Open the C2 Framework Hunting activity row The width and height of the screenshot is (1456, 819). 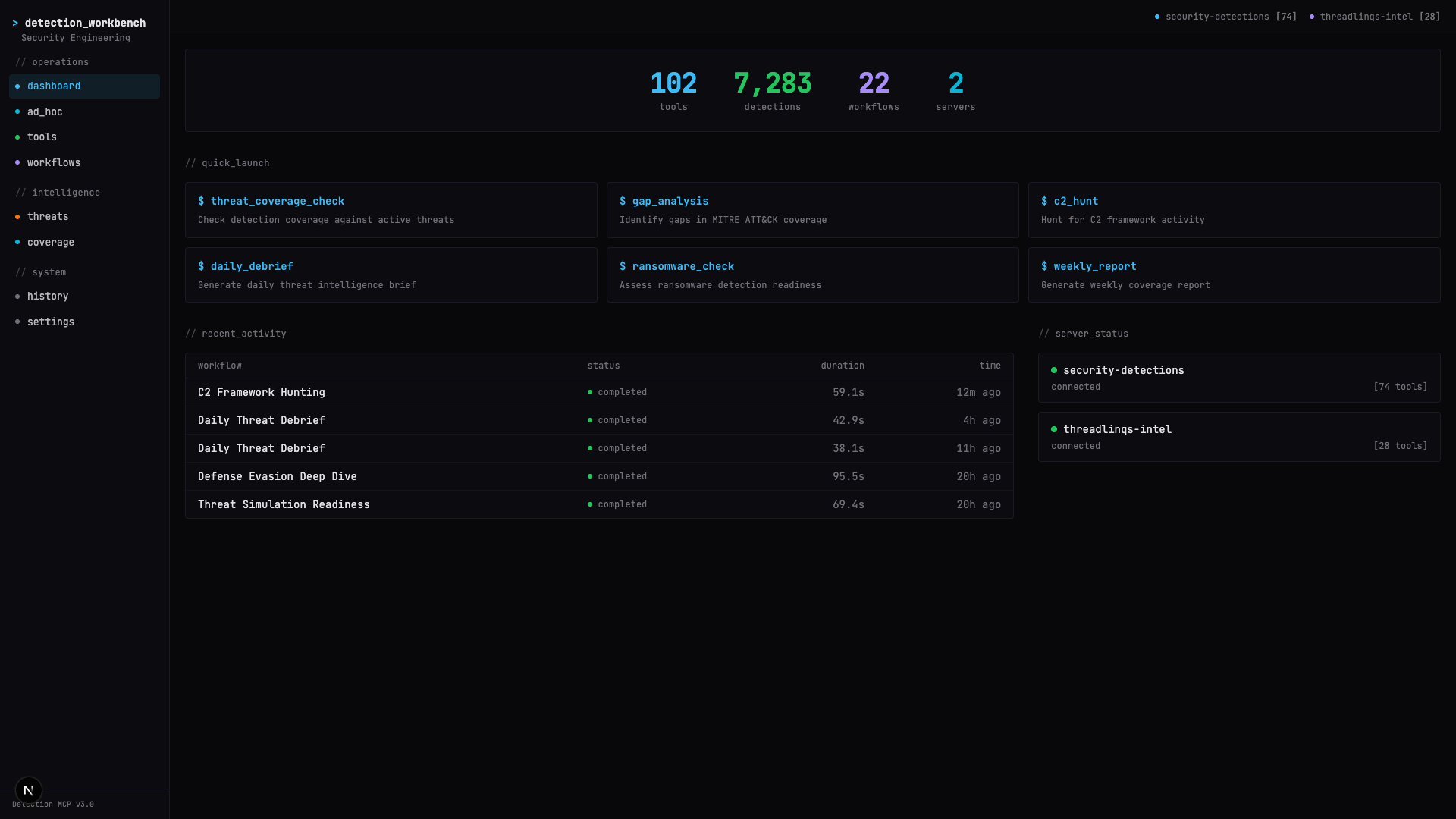coord(599,393)
